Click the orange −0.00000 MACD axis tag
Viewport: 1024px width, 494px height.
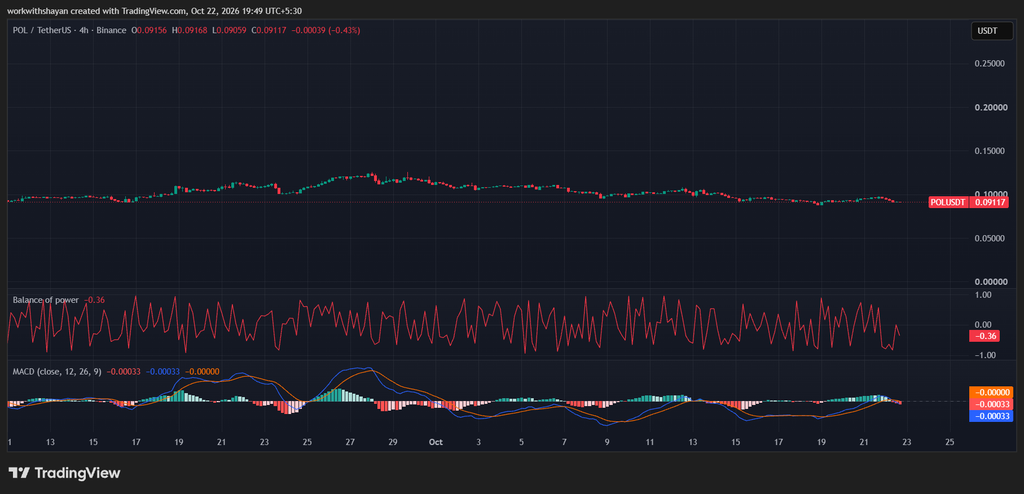click(x=990, y=393)
